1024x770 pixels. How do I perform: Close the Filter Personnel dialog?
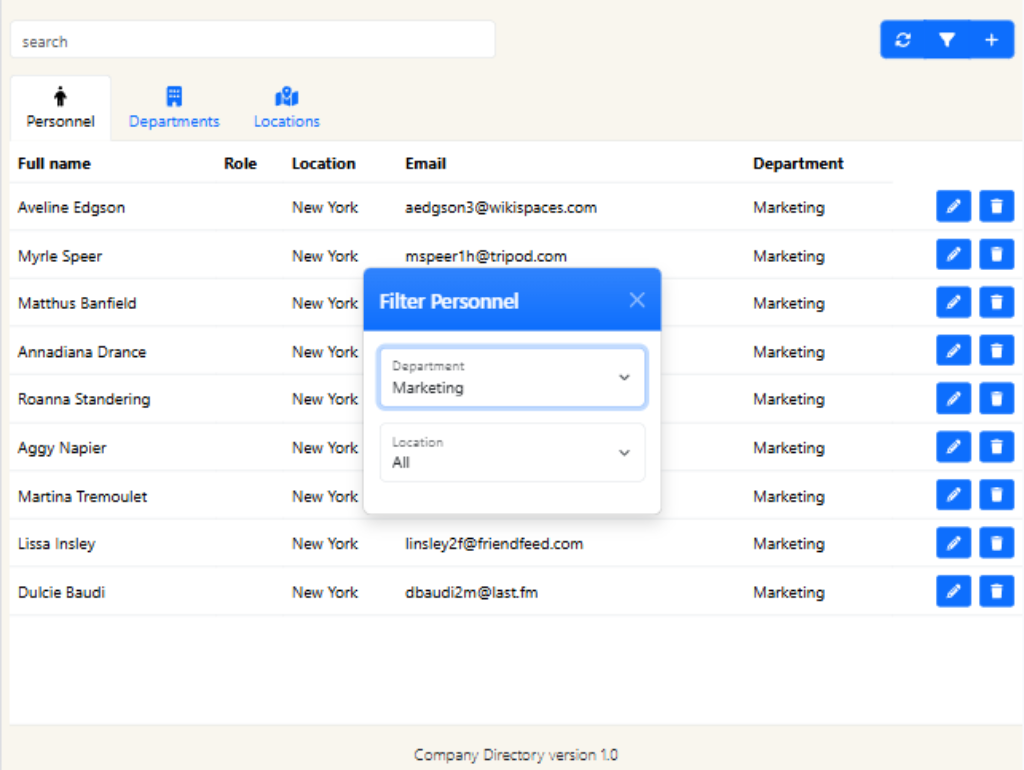(637, 300)
